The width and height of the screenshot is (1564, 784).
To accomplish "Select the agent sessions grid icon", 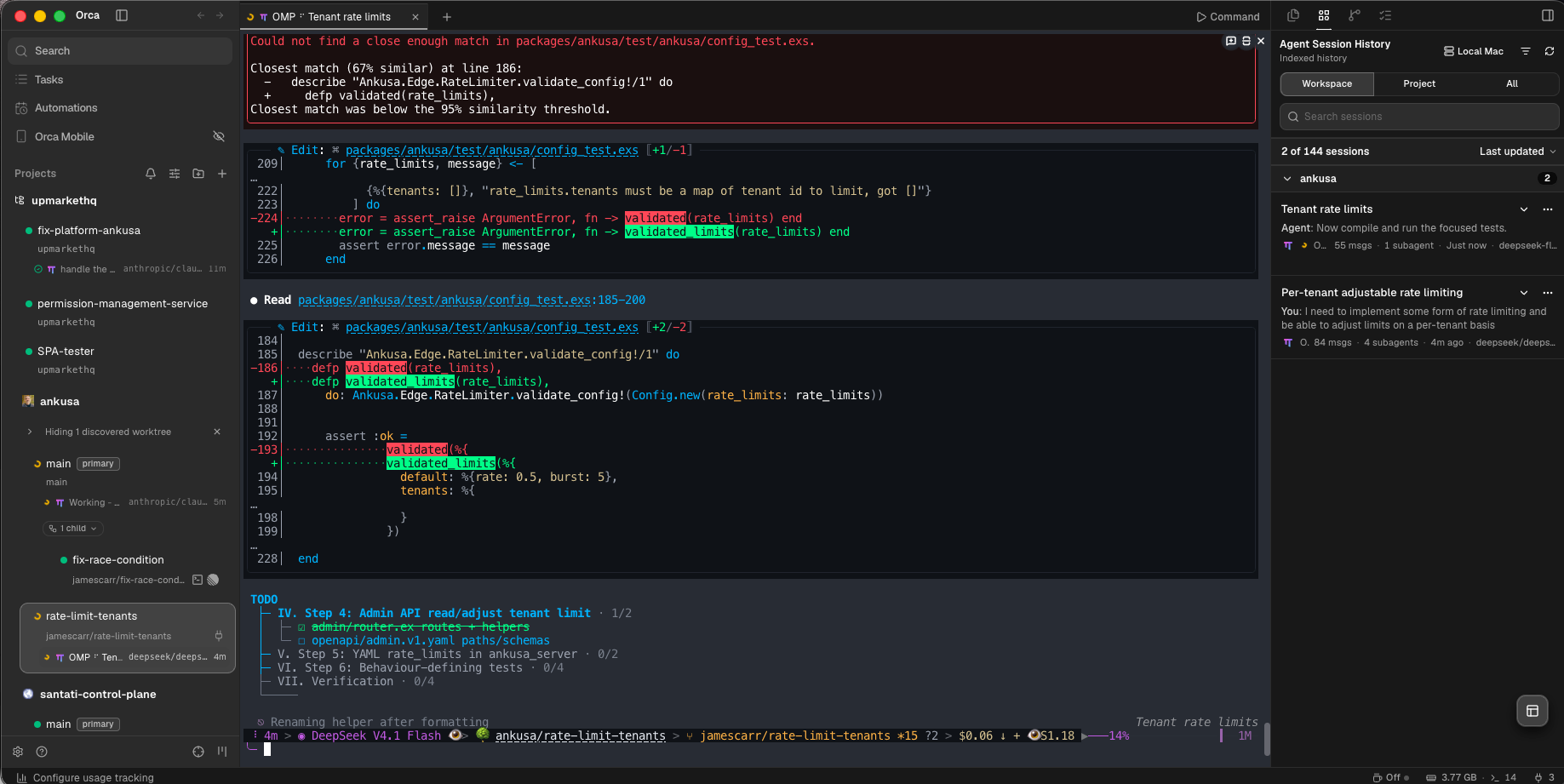I will click(1324, 15).
